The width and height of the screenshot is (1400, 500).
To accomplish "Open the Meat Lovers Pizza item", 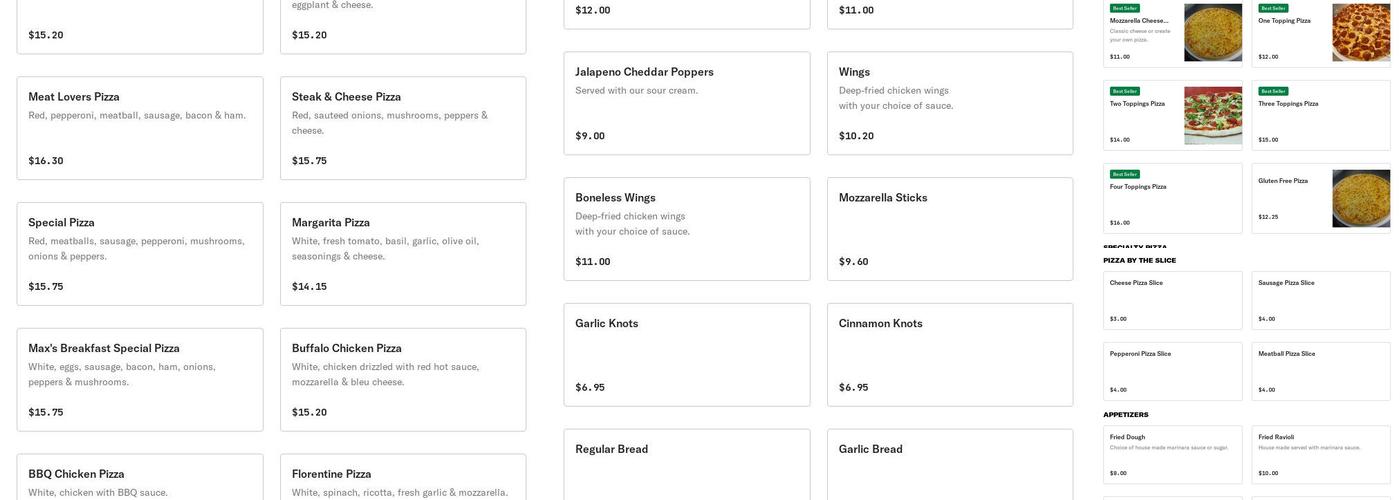I will [140, 128].
